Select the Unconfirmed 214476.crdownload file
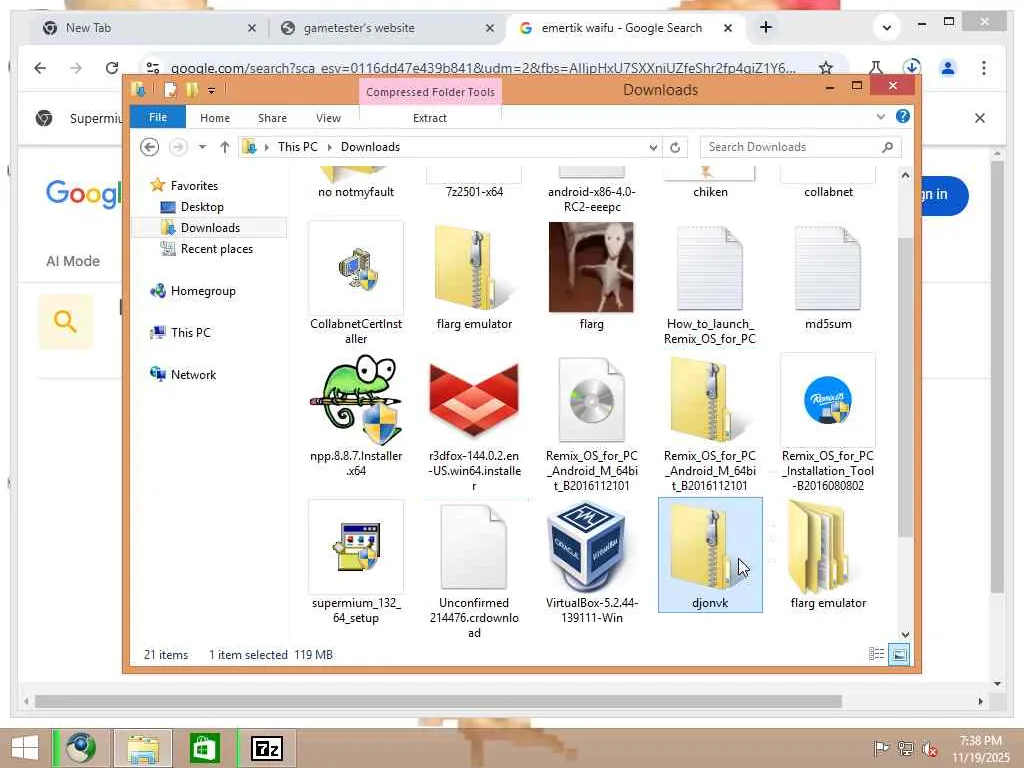Image resolution: width=1024 pixels, height=768 pixels. click(473, 547)
